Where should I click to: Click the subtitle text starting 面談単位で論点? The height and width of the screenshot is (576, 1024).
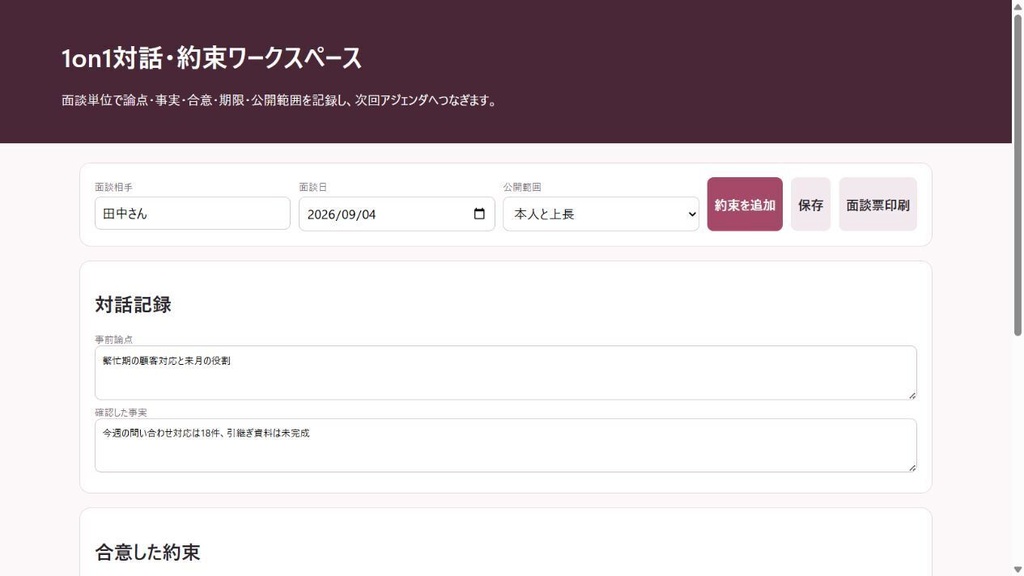tap(280, 101)
